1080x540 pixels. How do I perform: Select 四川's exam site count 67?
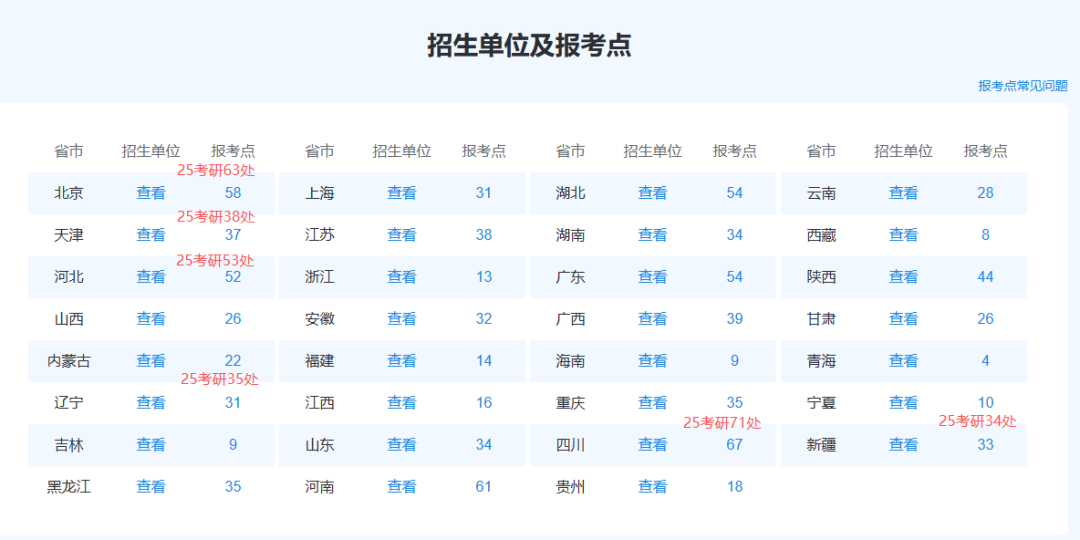[x=735, y=445]
